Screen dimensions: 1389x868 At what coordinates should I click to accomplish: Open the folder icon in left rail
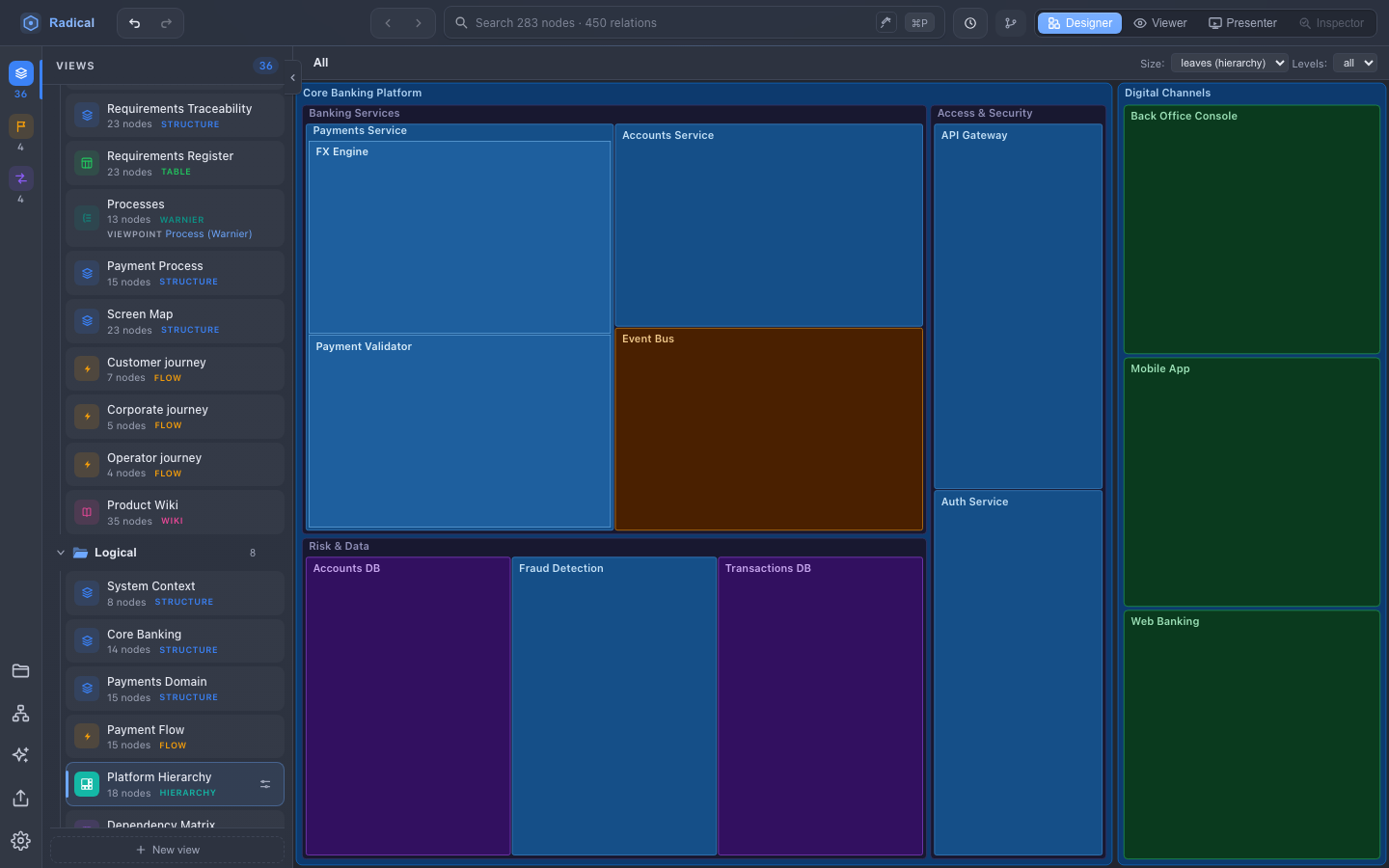click(x=21, y=671)
